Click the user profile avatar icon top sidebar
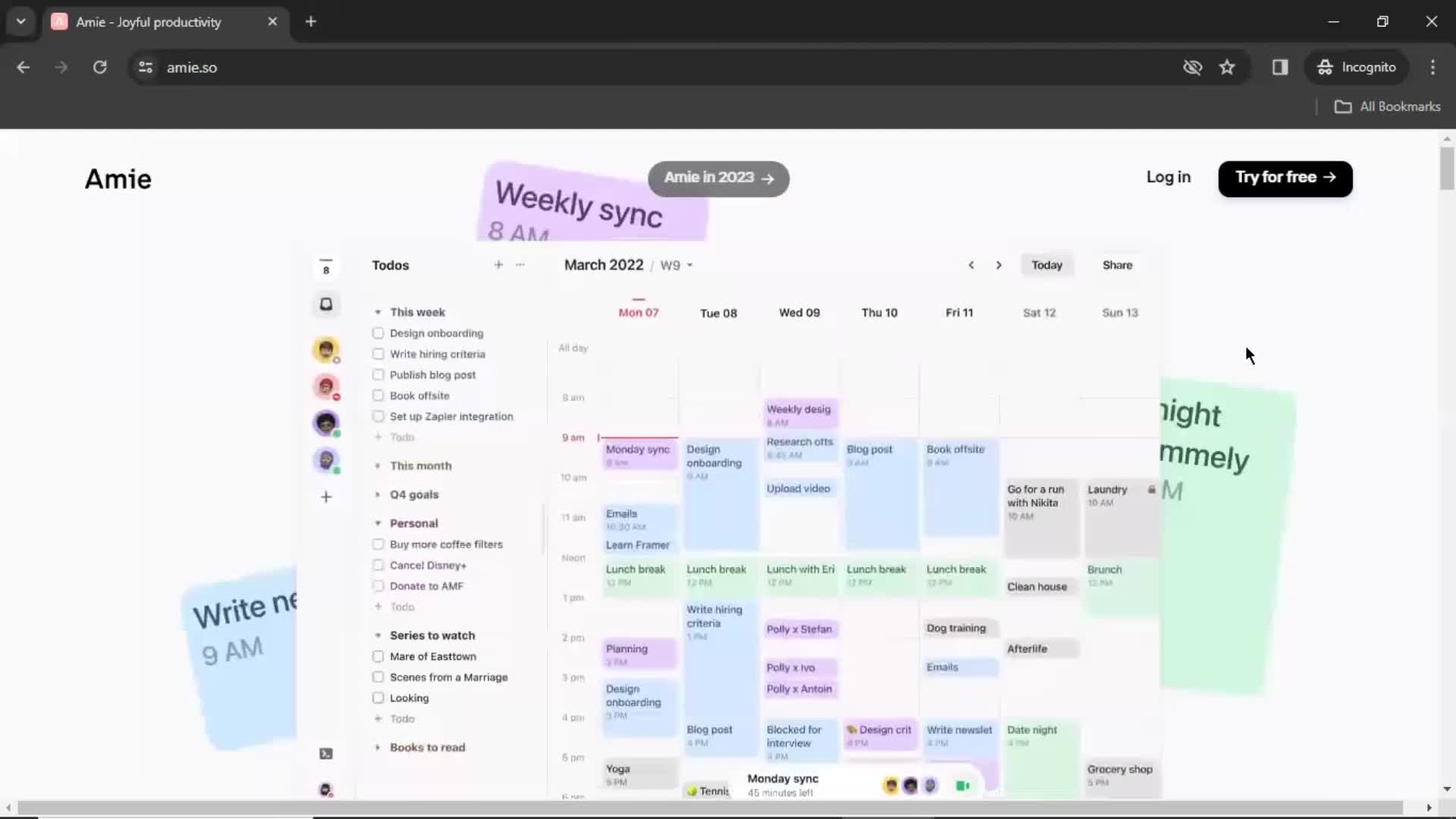Image resolution: width=1456 pixels, height=819 pixels. click(x=326, y=350)
